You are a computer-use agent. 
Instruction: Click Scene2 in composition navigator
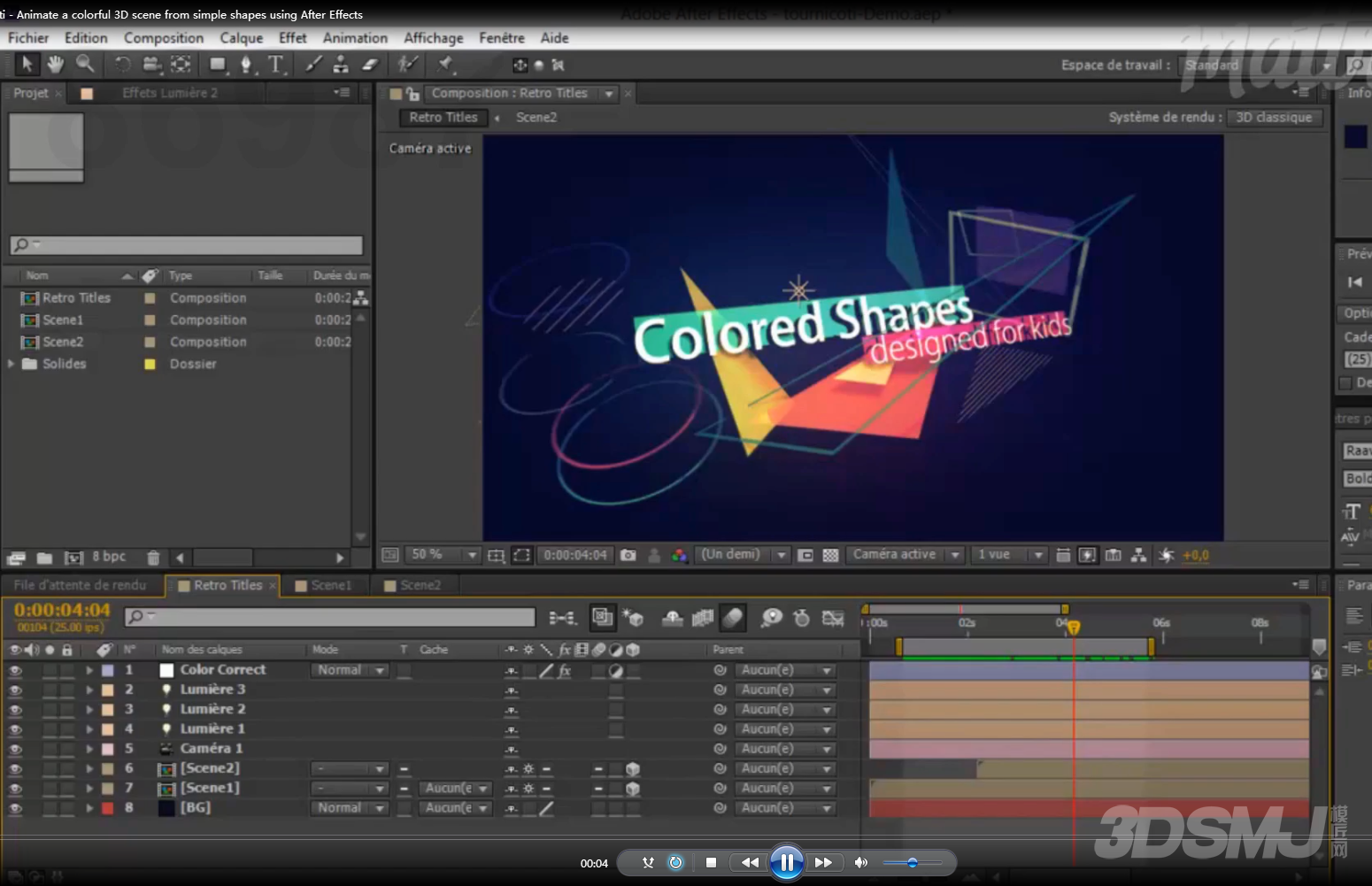[536, 117]
